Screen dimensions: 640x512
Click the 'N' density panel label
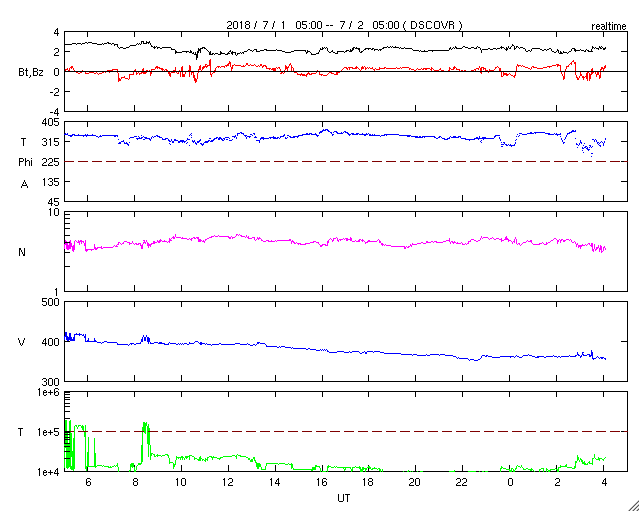pyautogui.click(x=22, y=252)
